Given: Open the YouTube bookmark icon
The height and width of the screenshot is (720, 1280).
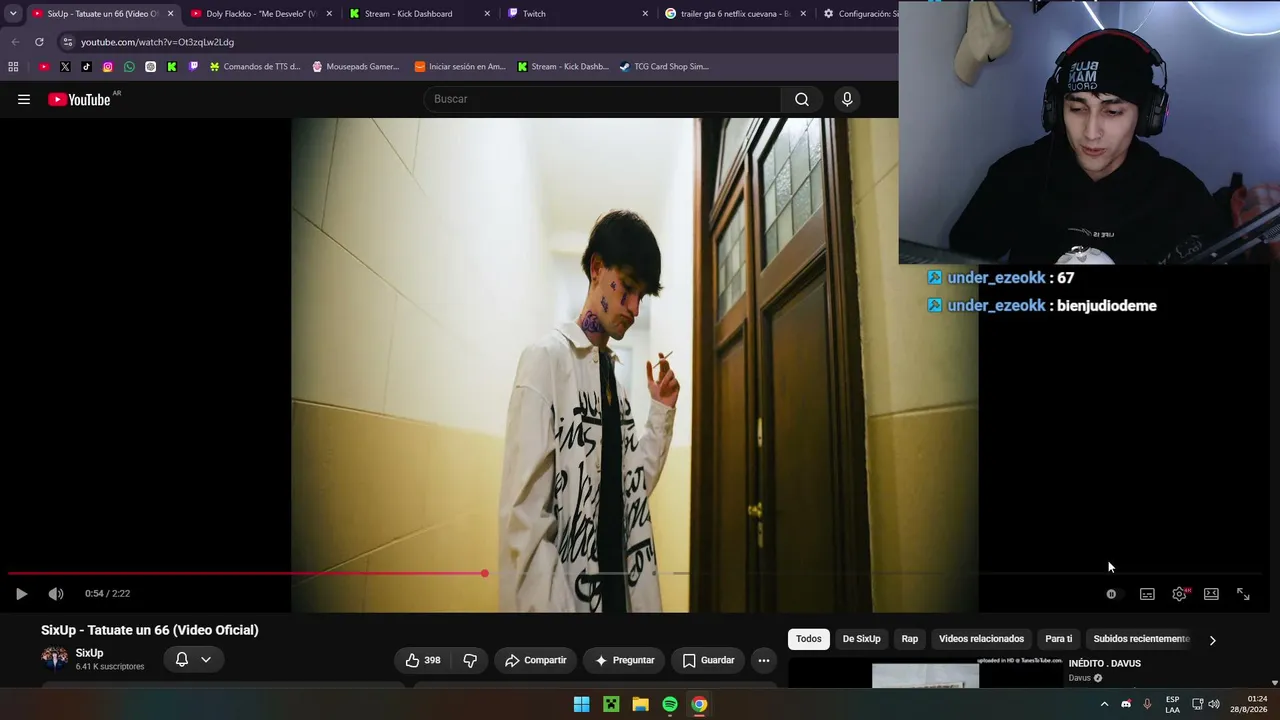Looking at the screenshot, I should [44, 67].
